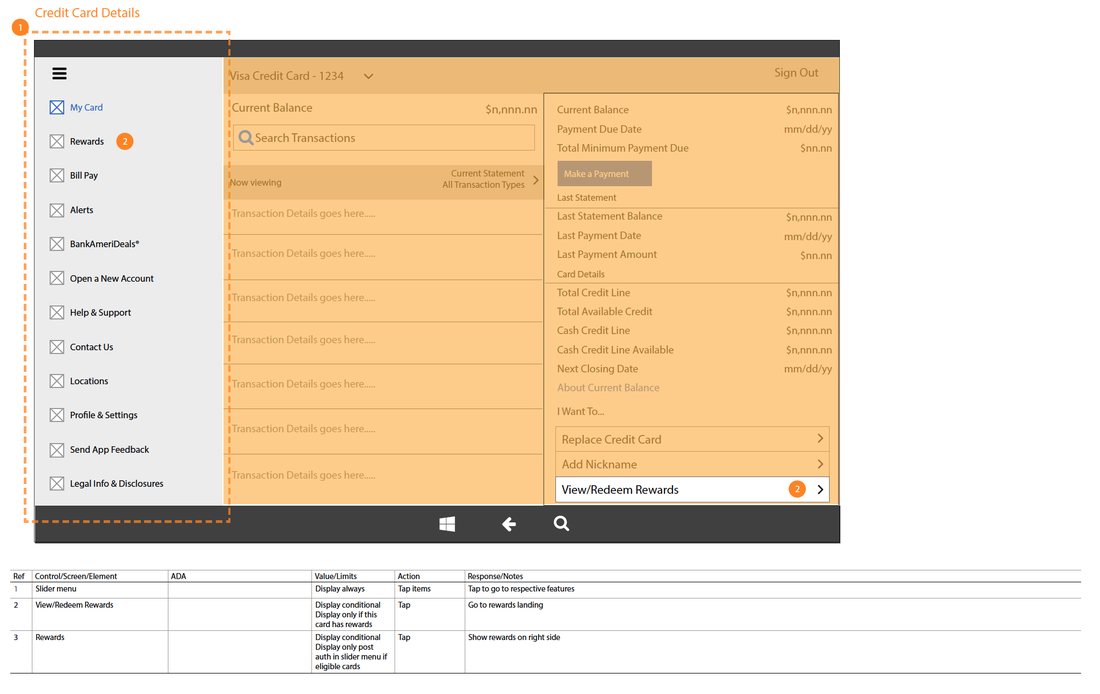Select Legal Info & Disclosures menu item
Viewport: 1100px width, 694px height.
(116, 483)
